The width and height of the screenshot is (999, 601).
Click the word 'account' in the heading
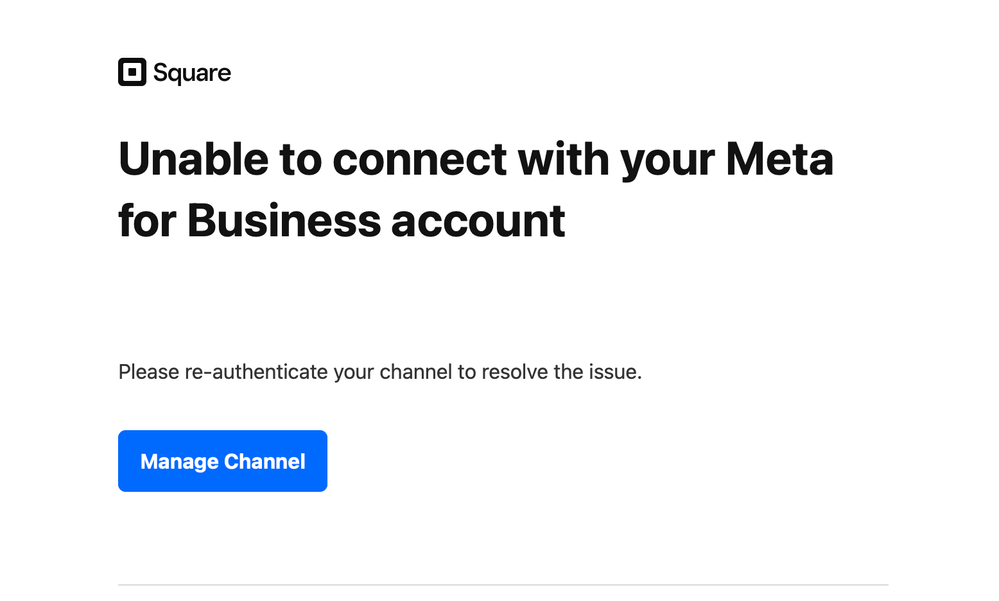tap(478, 220)
